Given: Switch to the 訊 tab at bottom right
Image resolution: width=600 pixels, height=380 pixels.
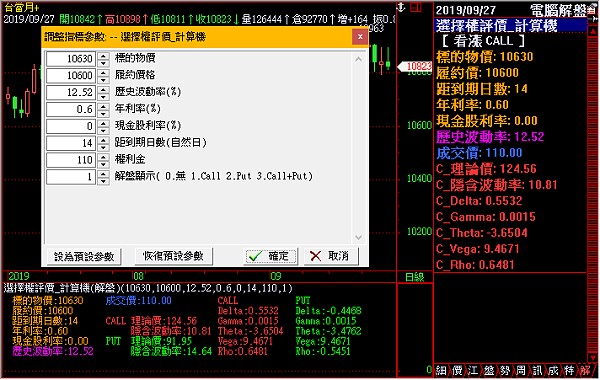Looking at the screenshot, I should coord(537,370).
